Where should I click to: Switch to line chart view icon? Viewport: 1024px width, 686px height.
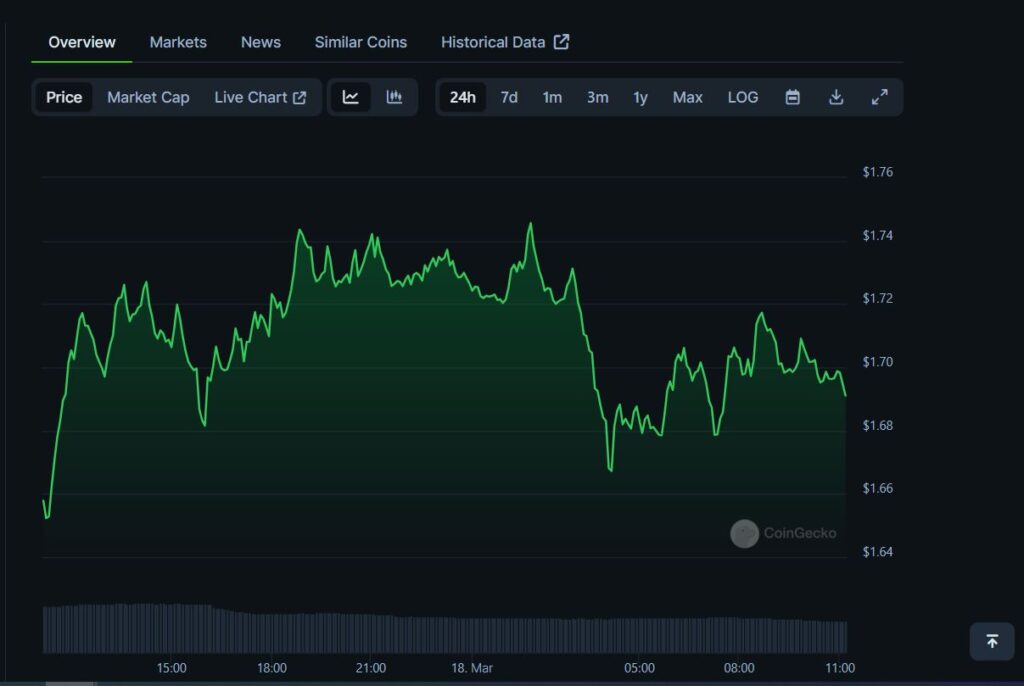point(351,97)
